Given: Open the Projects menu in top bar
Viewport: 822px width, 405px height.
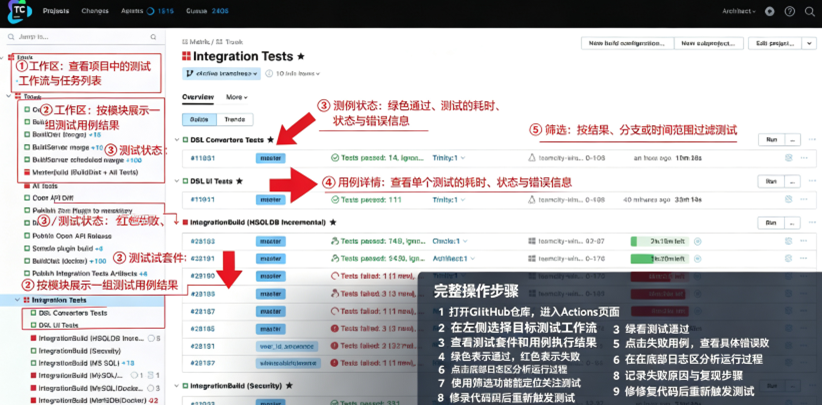Looking at the screenshot, I should (56, 11).
